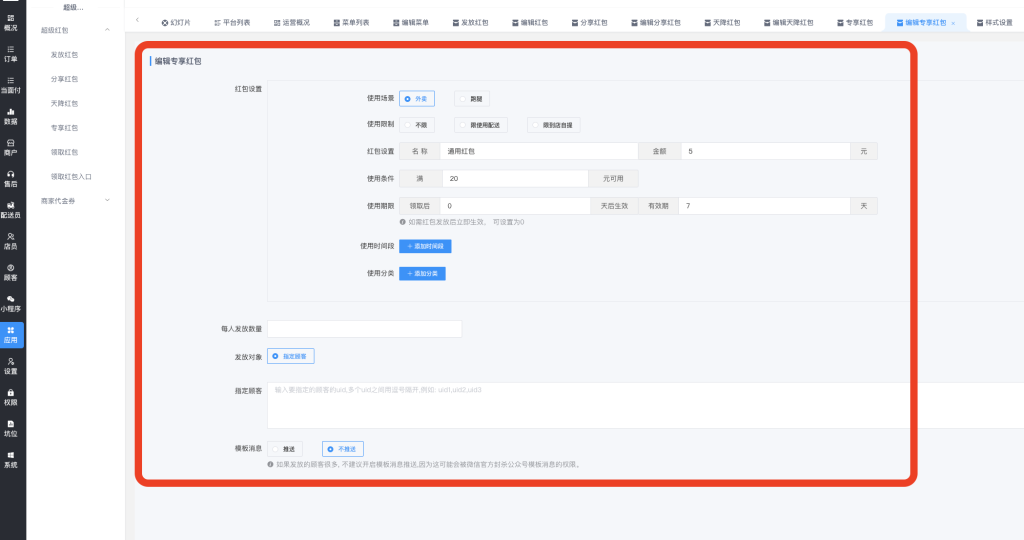Collapse the 超级红包 sidebar group

tap(107, 30)
